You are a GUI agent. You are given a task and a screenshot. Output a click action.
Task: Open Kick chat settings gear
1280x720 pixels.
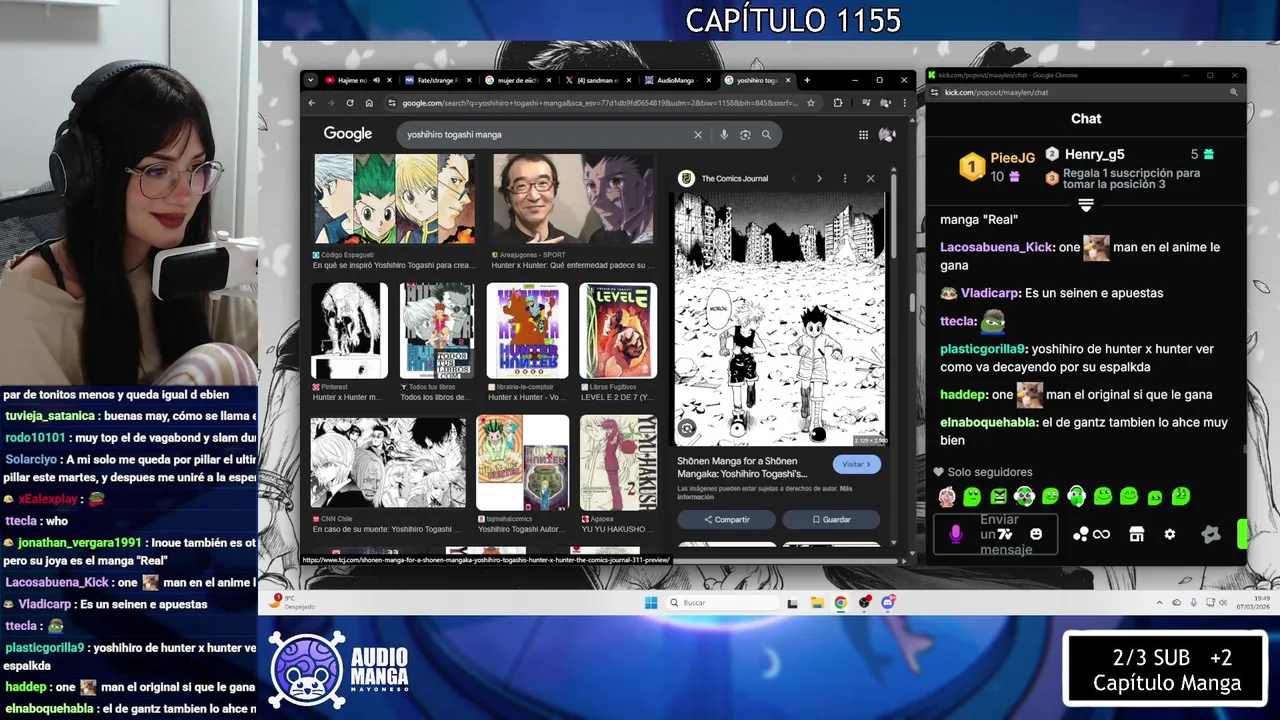click(x=1170, y=535)
